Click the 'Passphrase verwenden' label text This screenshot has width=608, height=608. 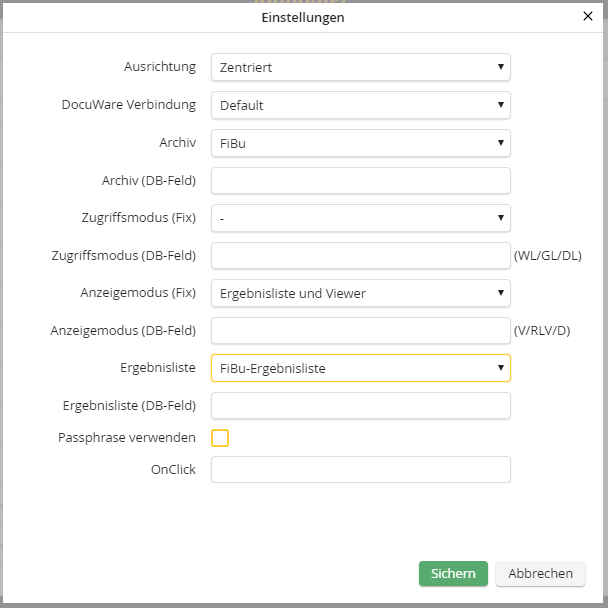click(127, 437)
